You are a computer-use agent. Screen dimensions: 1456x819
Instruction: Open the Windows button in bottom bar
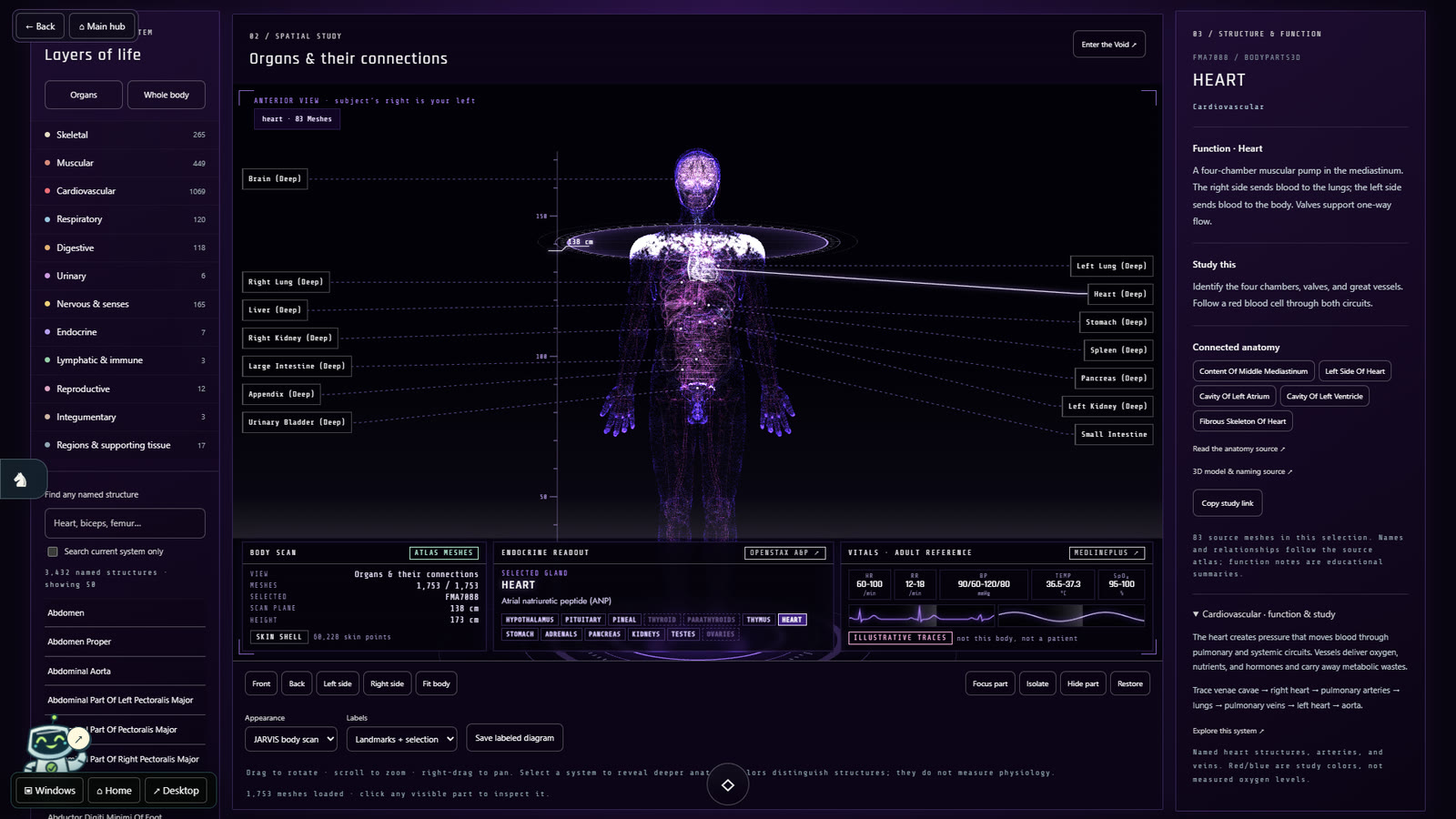pos(49,791)
